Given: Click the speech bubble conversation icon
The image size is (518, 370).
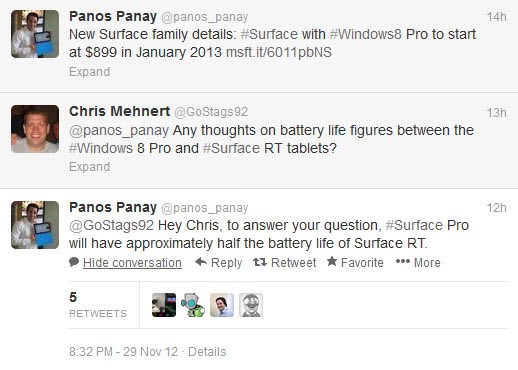Looking at the screenshot, I should tap(74, 262).
